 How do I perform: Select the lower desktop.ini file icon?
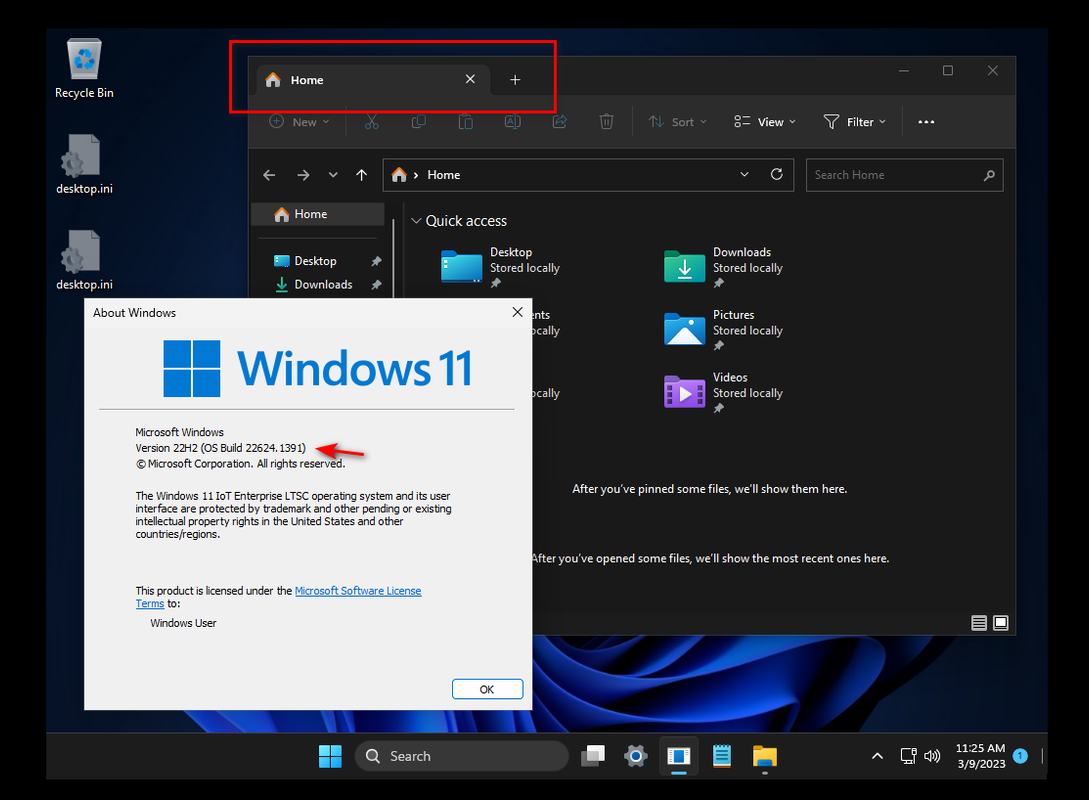click(x=84, y=260)
